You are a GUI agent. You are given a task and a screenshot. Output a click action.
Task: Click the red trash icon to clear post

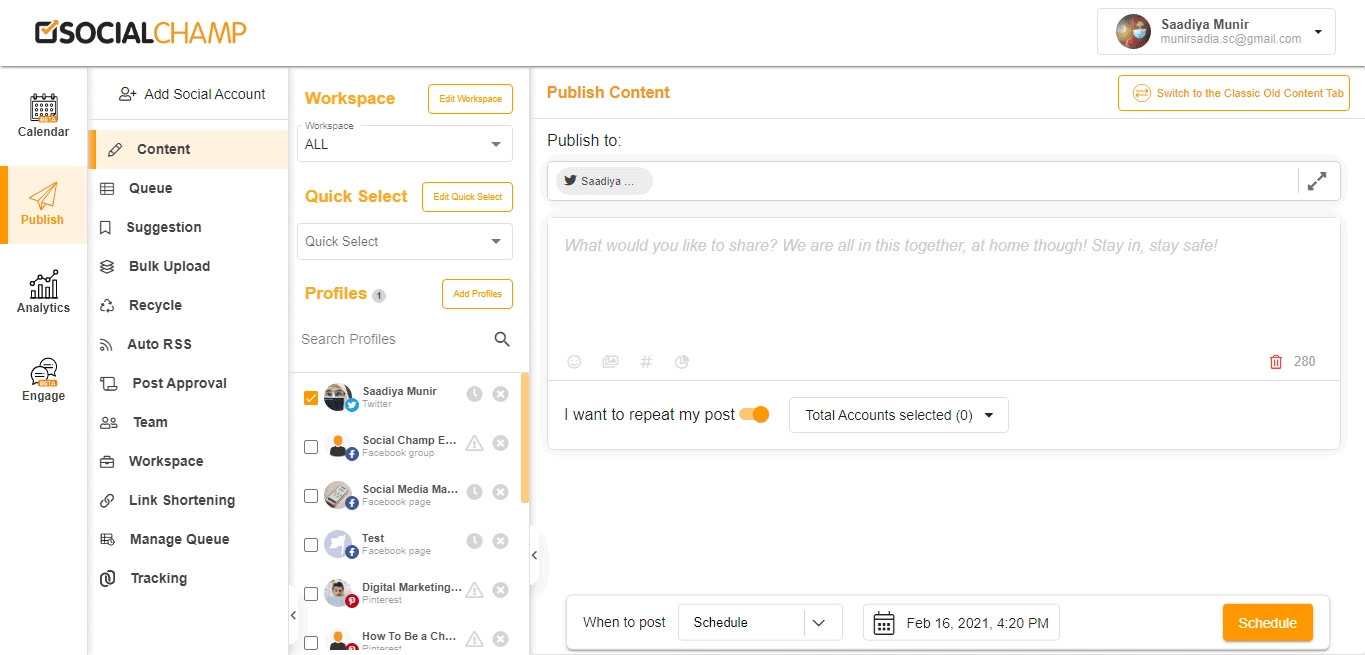tap(1275, 362)
